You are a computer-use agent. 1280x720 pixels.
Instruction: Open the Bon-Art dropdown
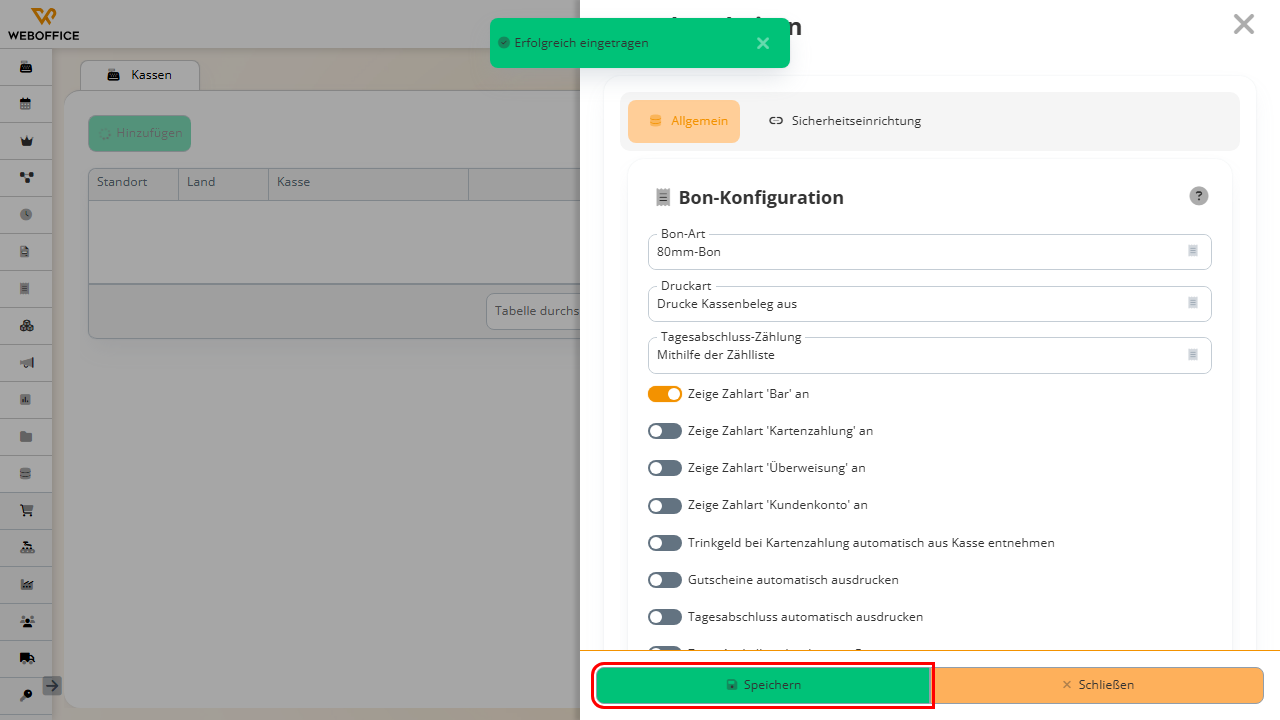pos(930,252)
